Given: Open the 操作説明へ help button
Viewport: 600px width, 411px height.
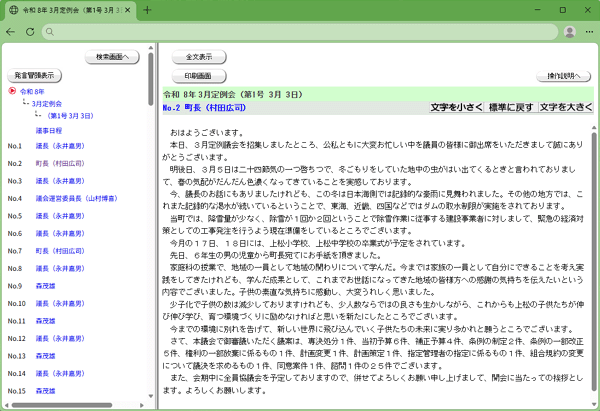Looking at the screenshot, I should 564,76.
